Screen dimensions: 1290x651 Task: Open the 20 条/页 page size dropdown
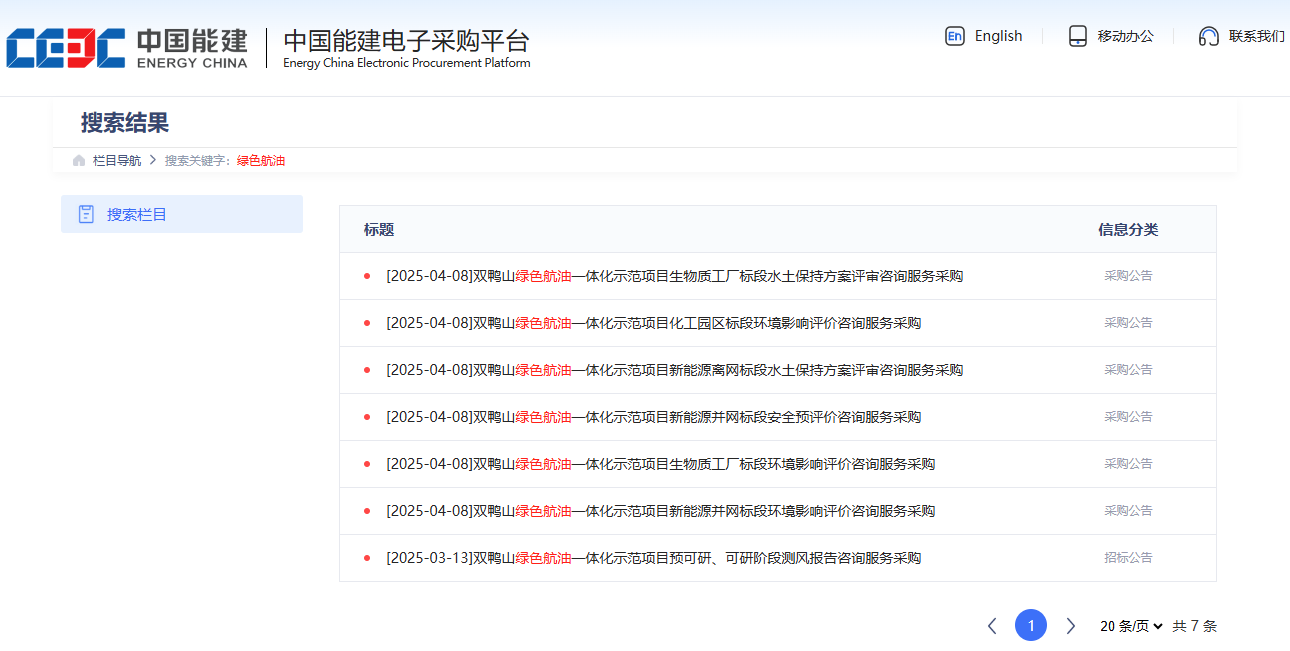pos(1131,626)
